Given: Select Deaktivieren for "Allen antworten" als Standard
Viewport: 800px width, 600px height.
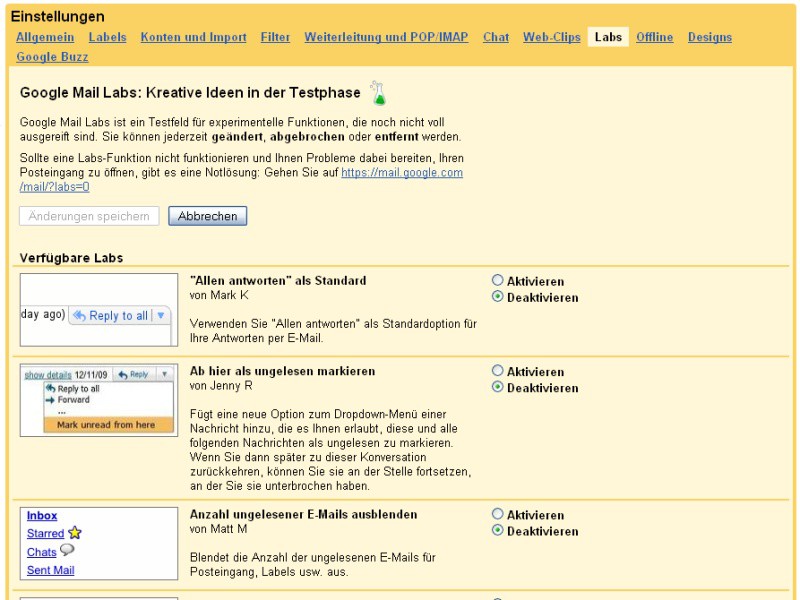Looking at the screenshot, I should click(x=497, y=296).
